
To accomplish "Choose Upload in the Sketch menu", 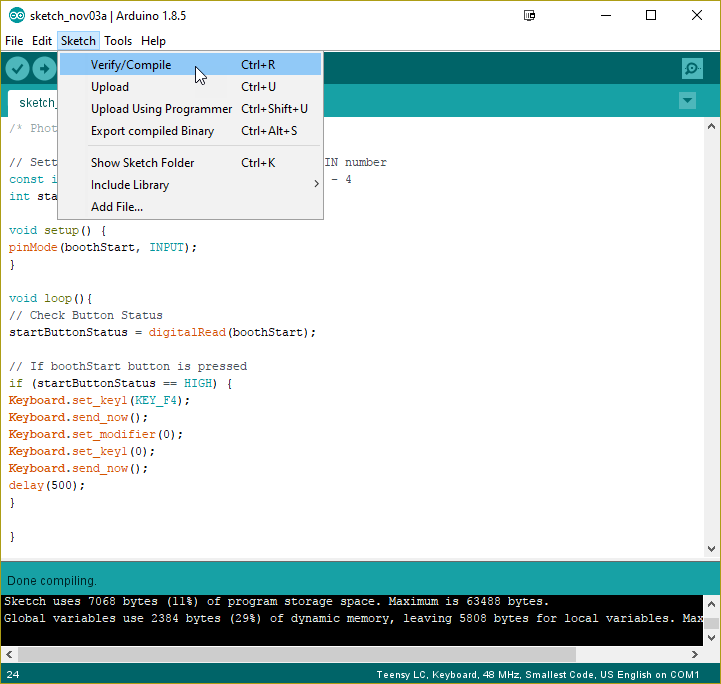I will point(190,86).
